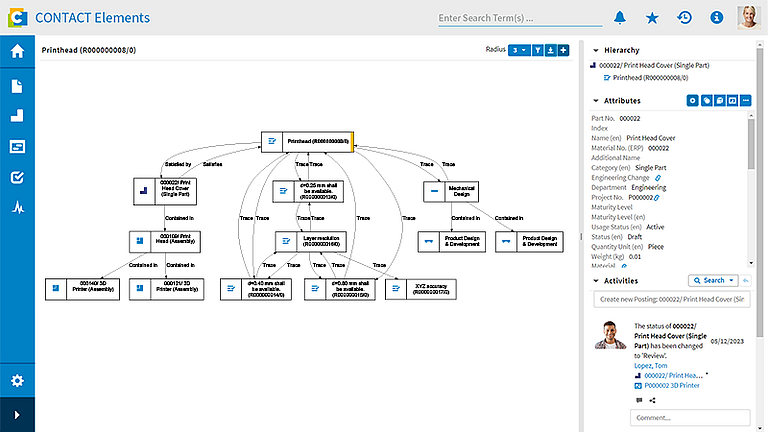Click Attributes toolbar copy icon
The image size is (768, 432).
point(719,100)
